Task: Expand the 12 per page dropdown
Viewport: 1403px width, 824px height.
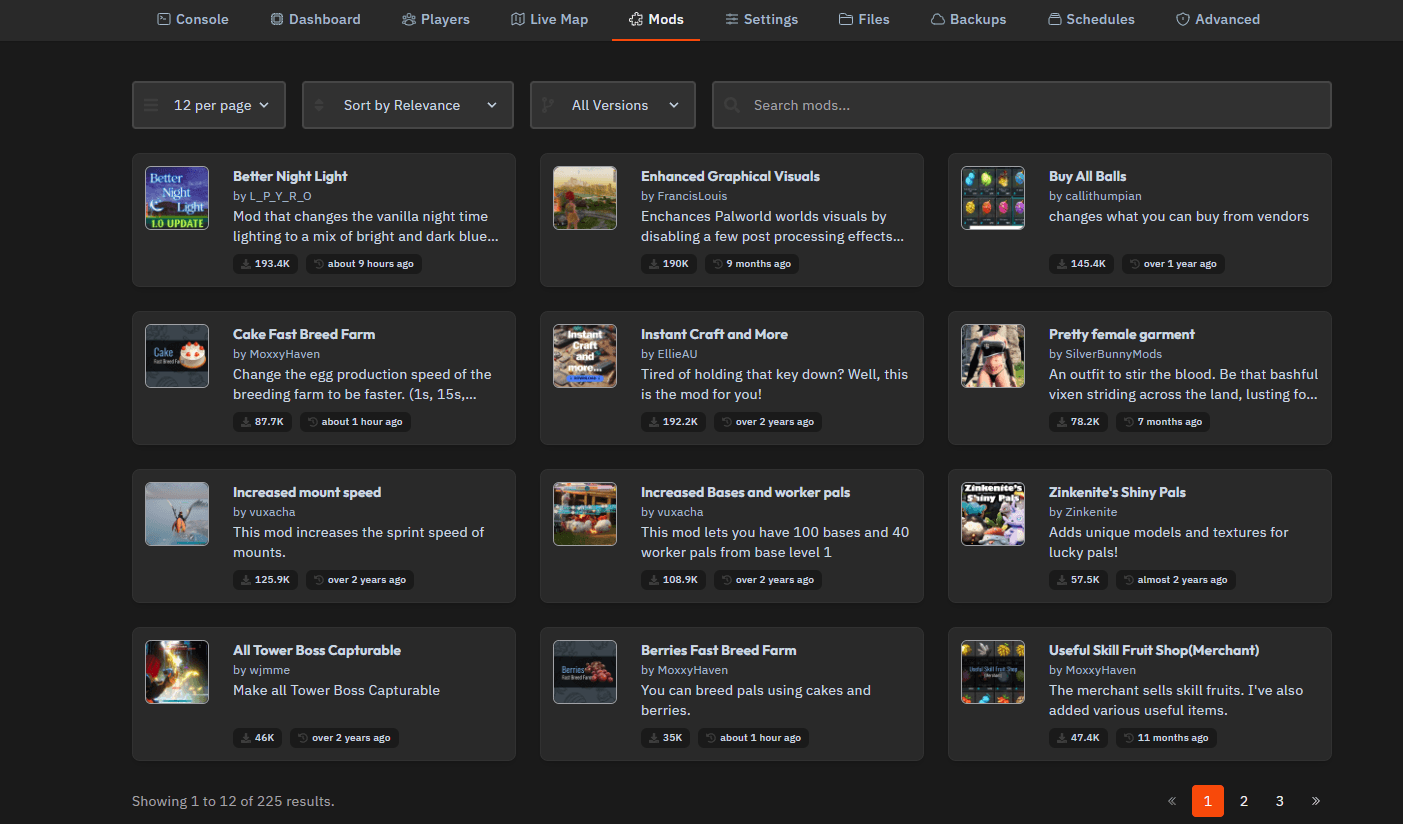Action: [x=209, y=105]
